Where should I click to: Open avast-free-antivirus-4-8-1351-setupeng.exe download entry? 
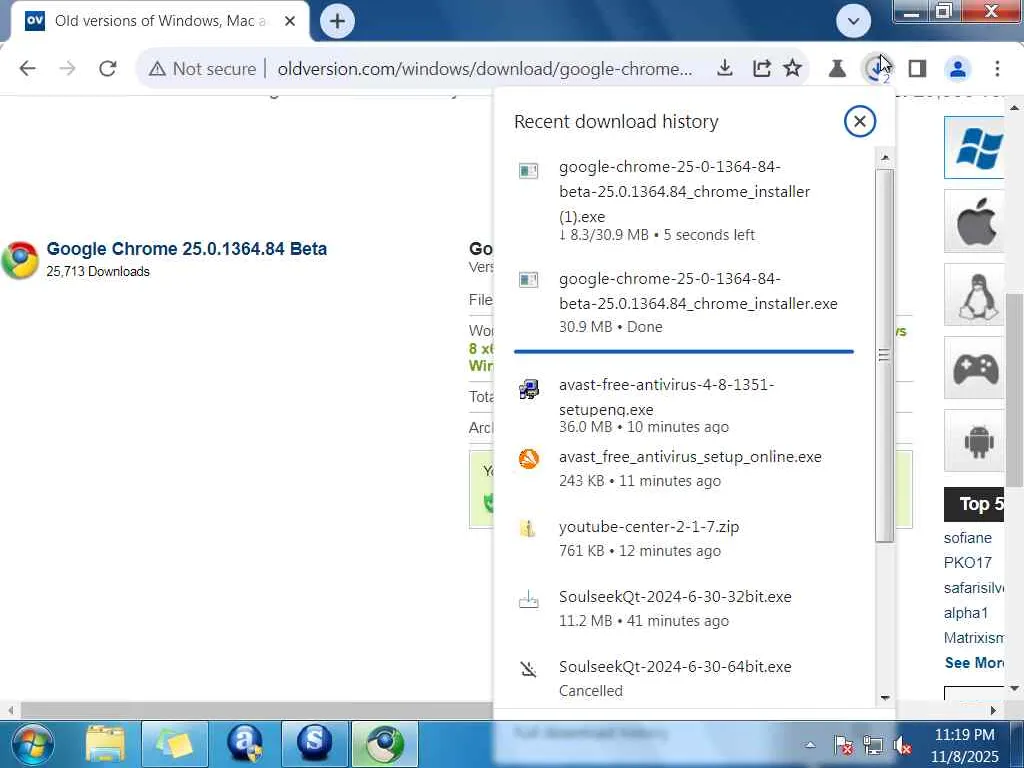click(684, 405)
